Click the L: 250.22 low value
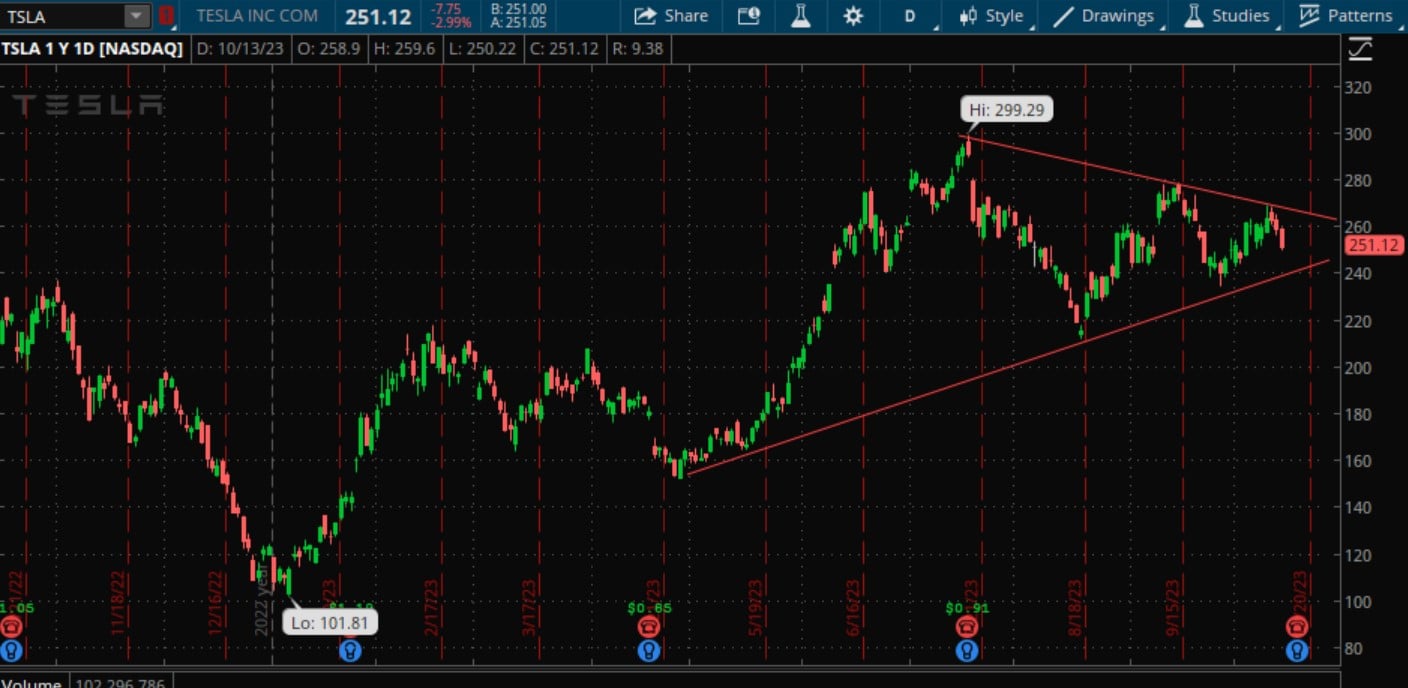 484,48
